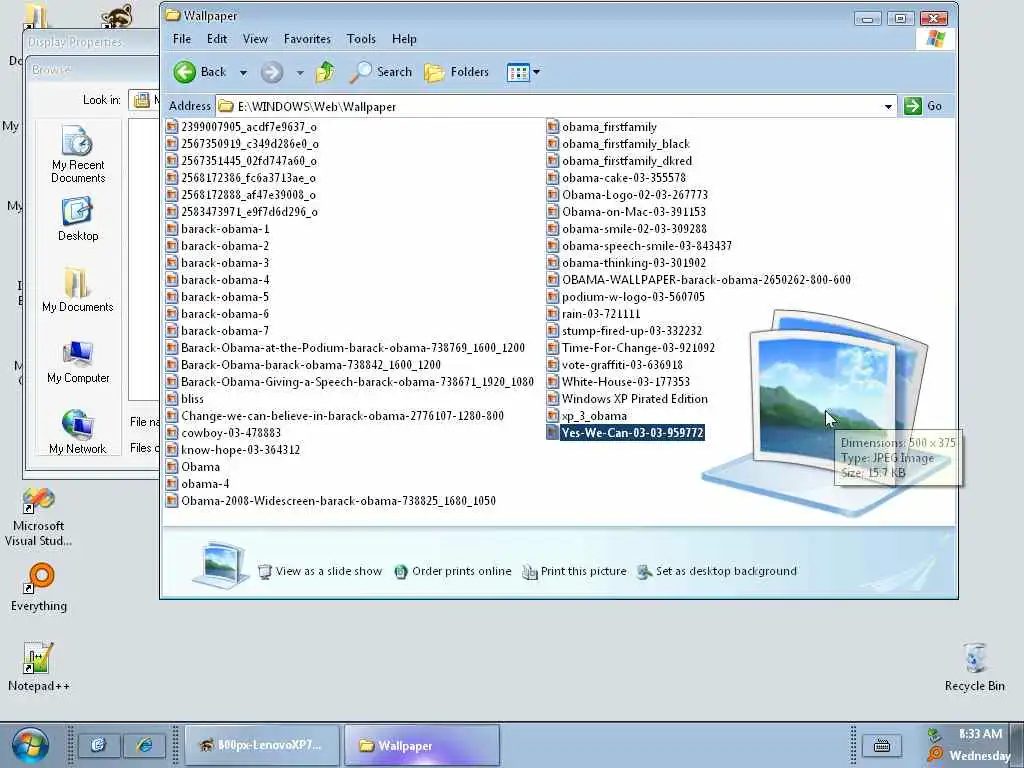The image size is (1024, 768).
Task: Open the Tools menu
Action: point(361,39)
